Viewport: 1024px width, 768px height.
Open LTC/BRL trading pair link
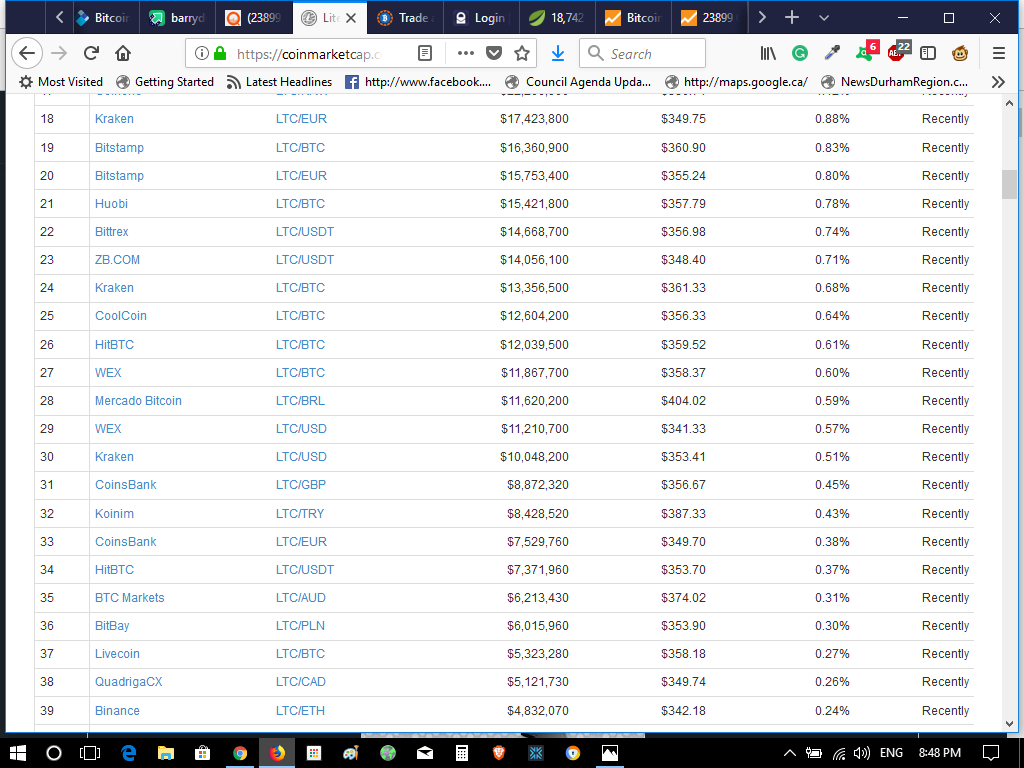pos(300,401)
